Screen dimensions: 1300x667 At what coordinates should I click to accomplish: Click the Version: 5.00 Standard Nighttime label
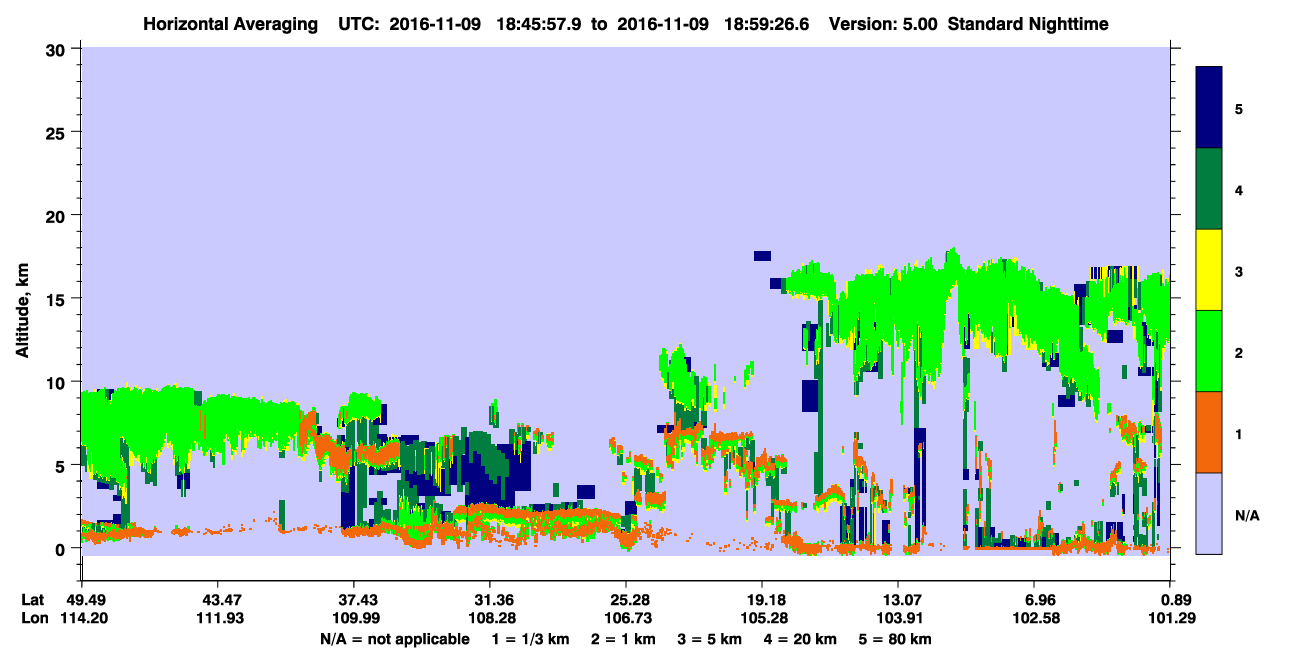pos(969,23)
